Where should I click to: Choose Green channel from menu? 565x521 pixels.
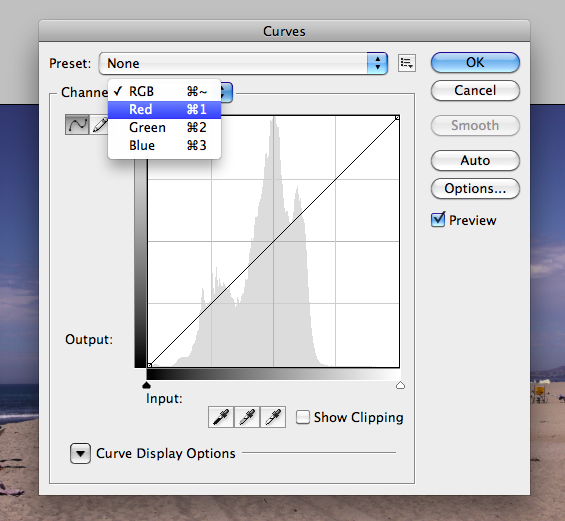pyautogui.click(x=164, y=128)
